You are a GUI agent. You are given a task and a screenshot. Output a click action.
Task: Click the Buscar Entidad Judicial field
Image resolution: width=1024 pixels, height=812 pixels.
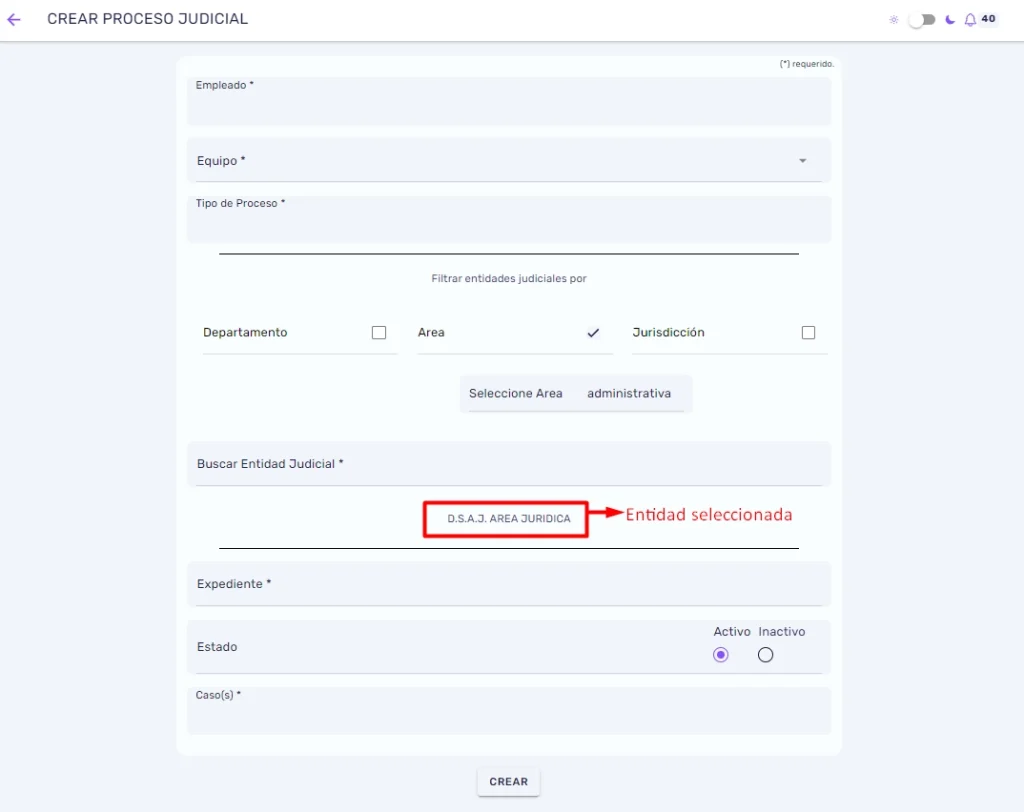point(509,464)
